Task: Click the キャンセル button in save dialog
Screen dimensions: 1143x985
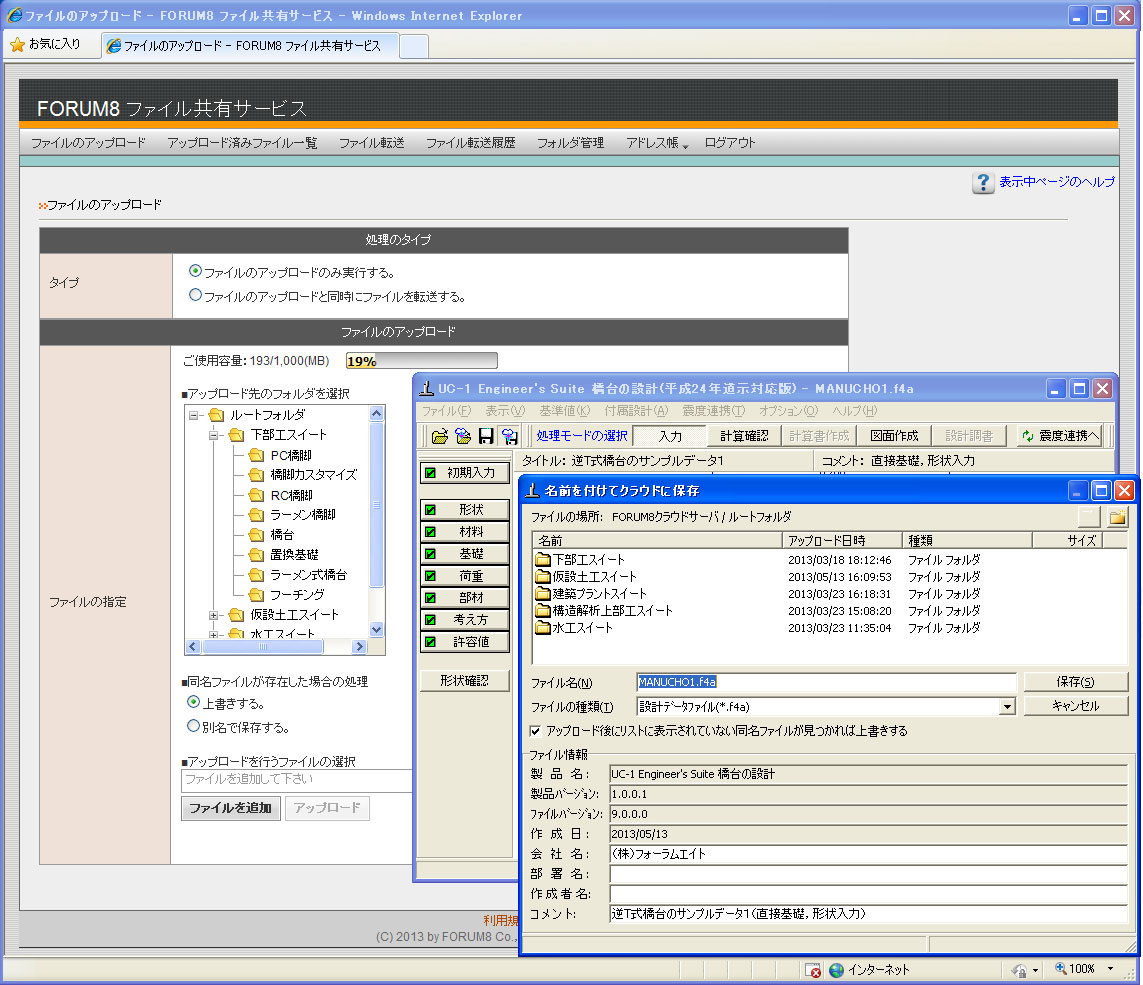Action: coord(1075,706)
